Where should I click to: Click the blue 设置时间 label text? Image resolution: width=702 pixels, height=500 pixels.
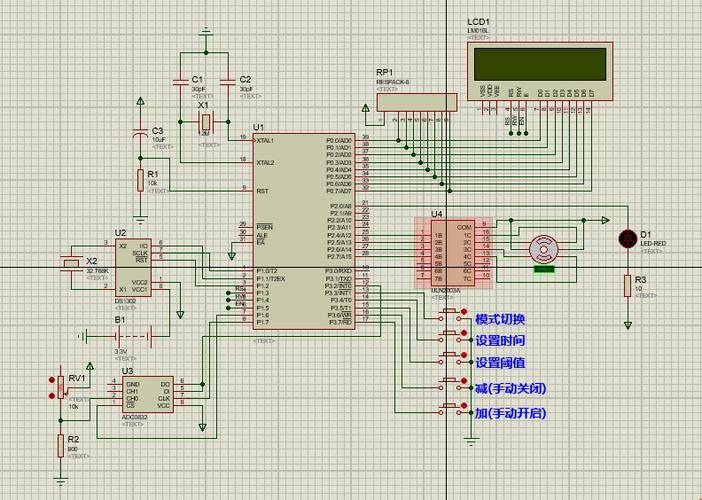500,341
